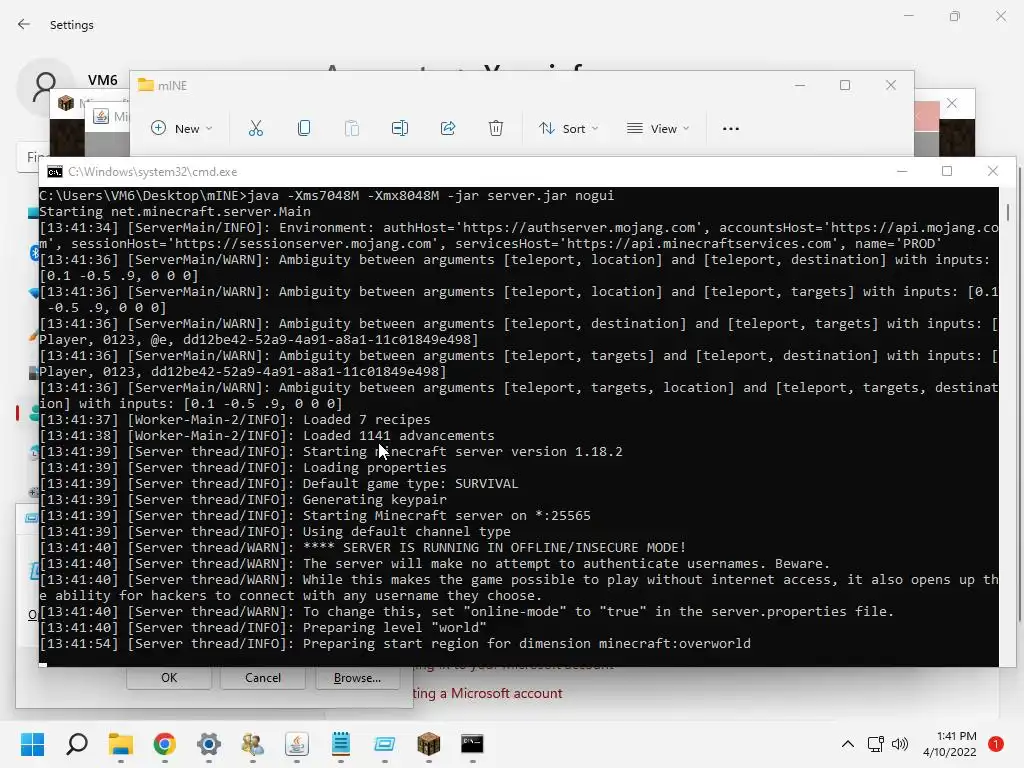This screenshot has height=768, width=1024.
Task: Click the volume speaker icon in tray
Action: [x=900, y=744]
